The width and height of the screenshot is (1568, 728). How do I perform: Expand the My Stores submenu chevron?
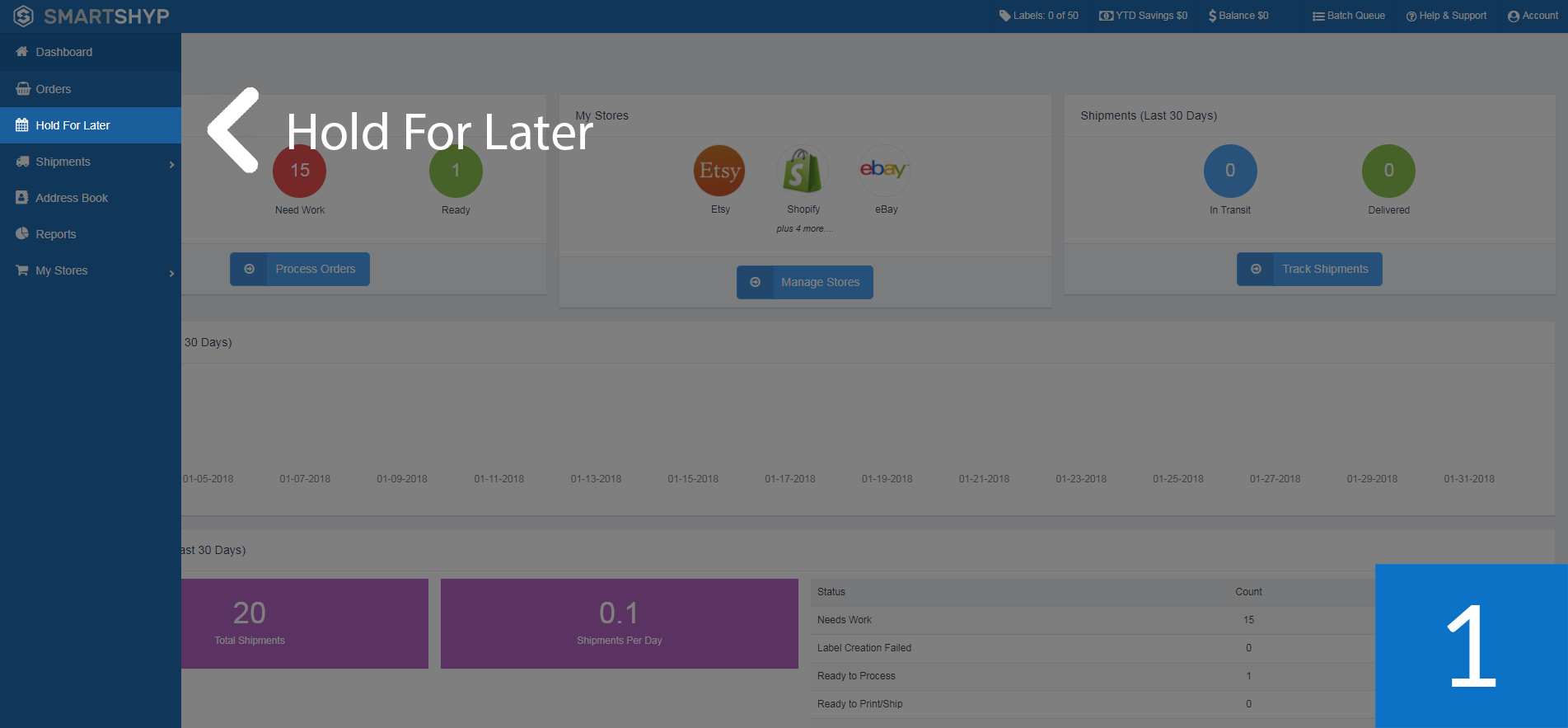click(171, 274)
